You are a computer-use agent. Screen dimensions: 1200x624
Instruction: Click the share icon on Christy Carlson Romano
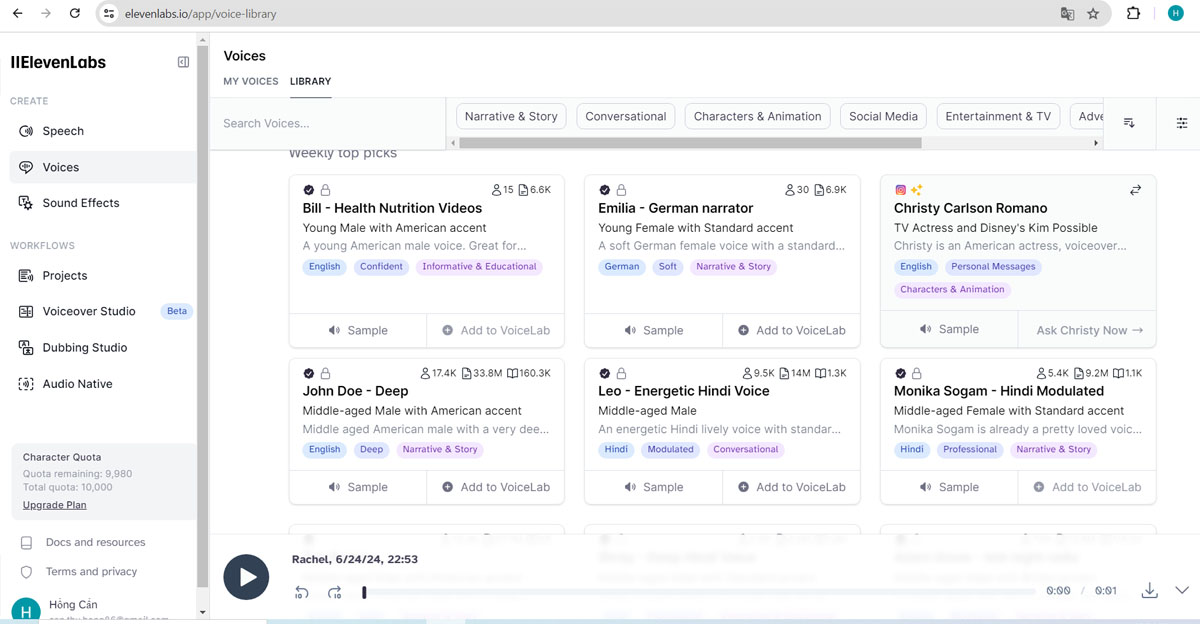pyautogui.click(x=1135, y=190)
